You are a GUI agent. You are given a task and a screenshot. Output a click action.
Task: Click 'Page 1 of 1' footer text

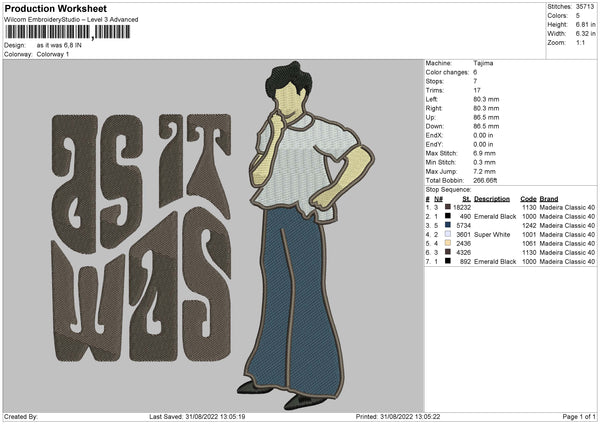tap(579, 417)
